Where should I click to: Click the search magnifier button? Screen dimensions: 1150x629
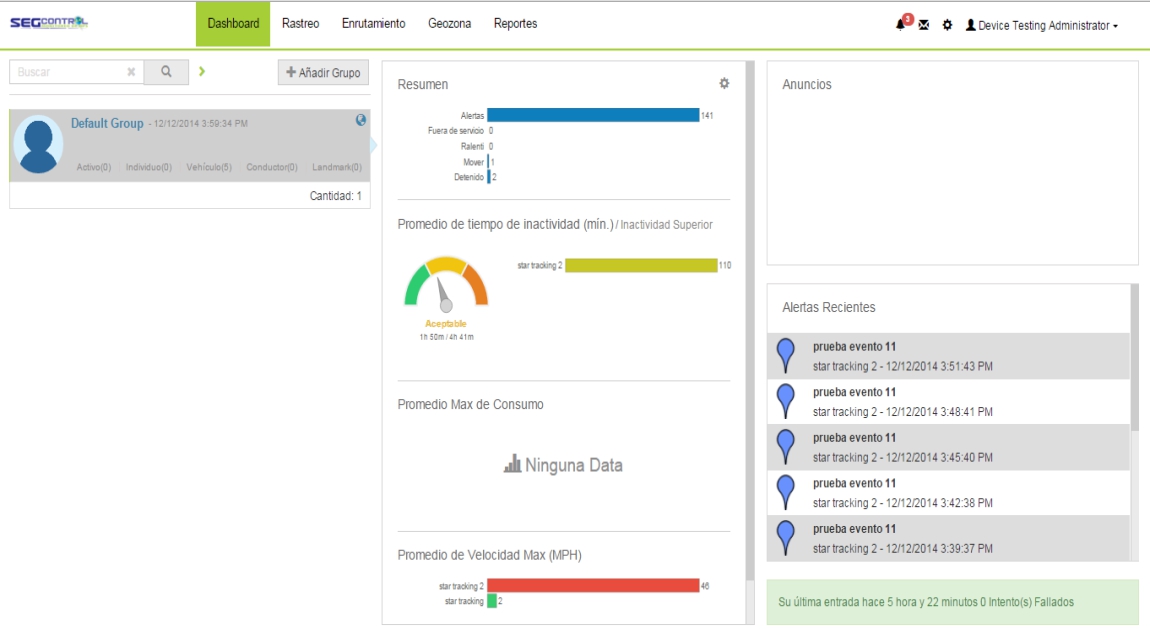[x=167, y=72]
